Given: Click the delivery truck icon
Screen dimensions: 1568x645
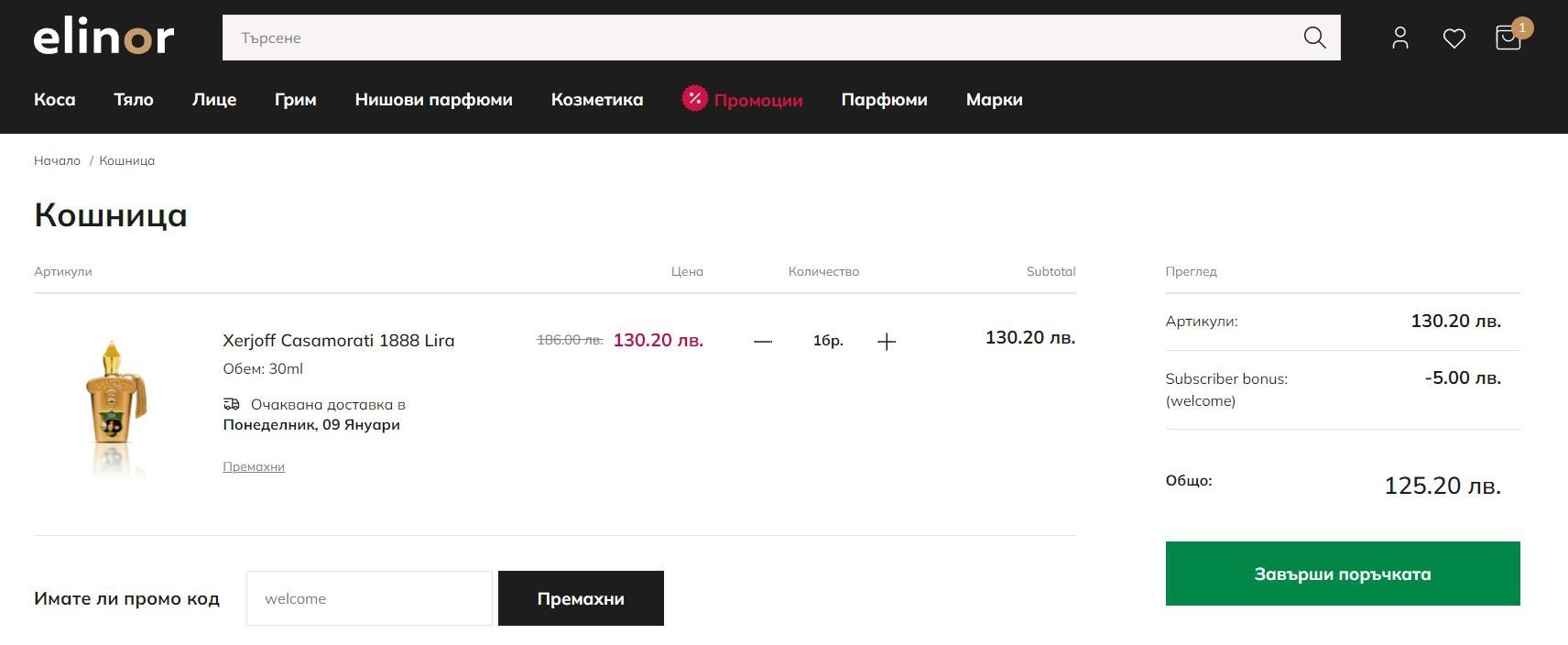Looking at the screenshot, I should 232,404.
